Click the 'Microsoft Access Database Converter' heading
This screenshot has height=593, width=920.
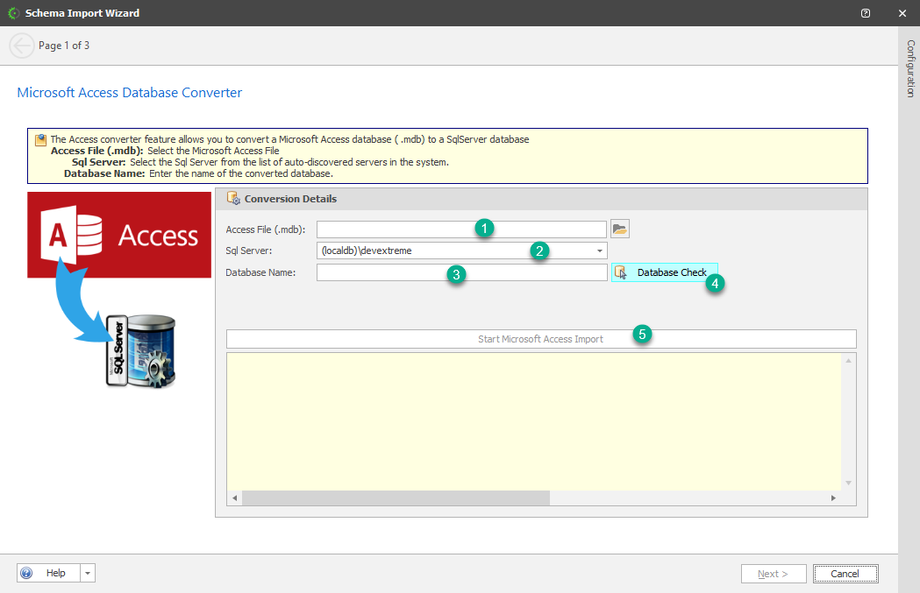tap(130, 93)
